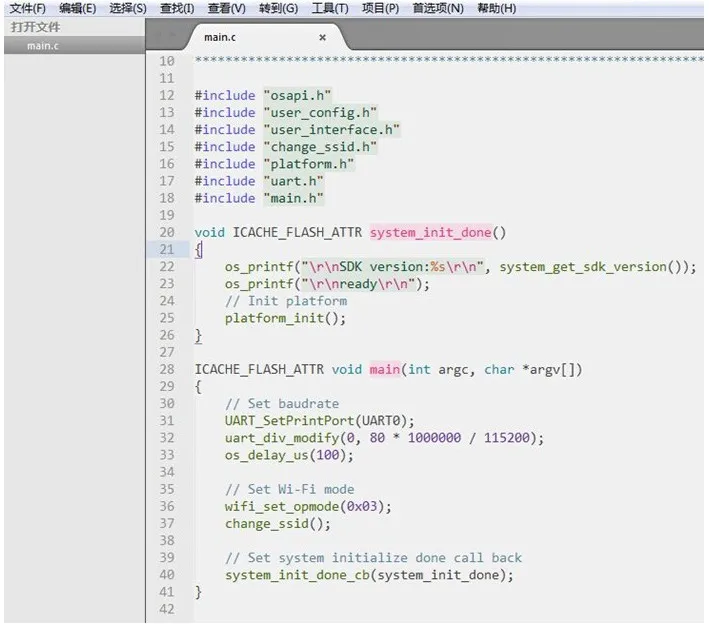Click the "uart.h" include string
The width and height of the screenshot is (709, 630).
tap(293, 181)
